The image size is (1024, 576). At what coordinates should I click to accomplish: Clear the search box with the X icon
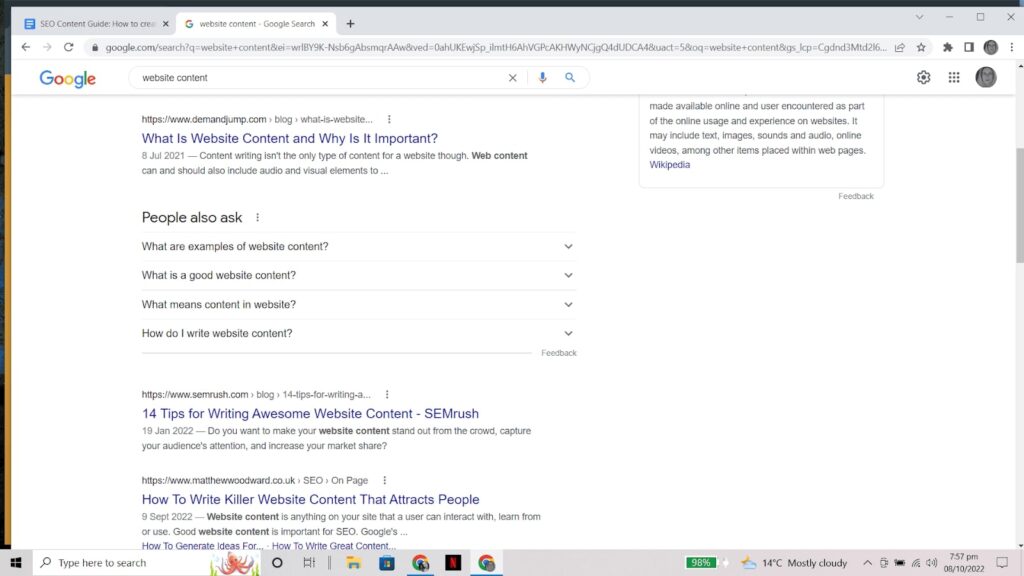coord(513,78)
